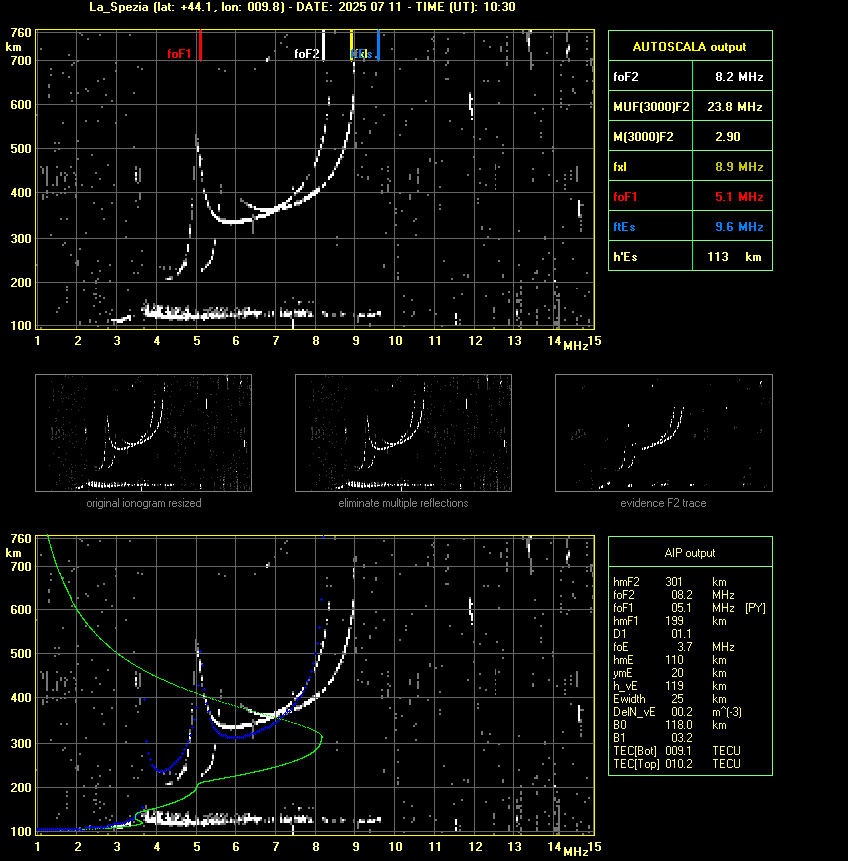Select the B0 118.0 km row
This screenshot has height=861, width=848.
click(670, 725)
